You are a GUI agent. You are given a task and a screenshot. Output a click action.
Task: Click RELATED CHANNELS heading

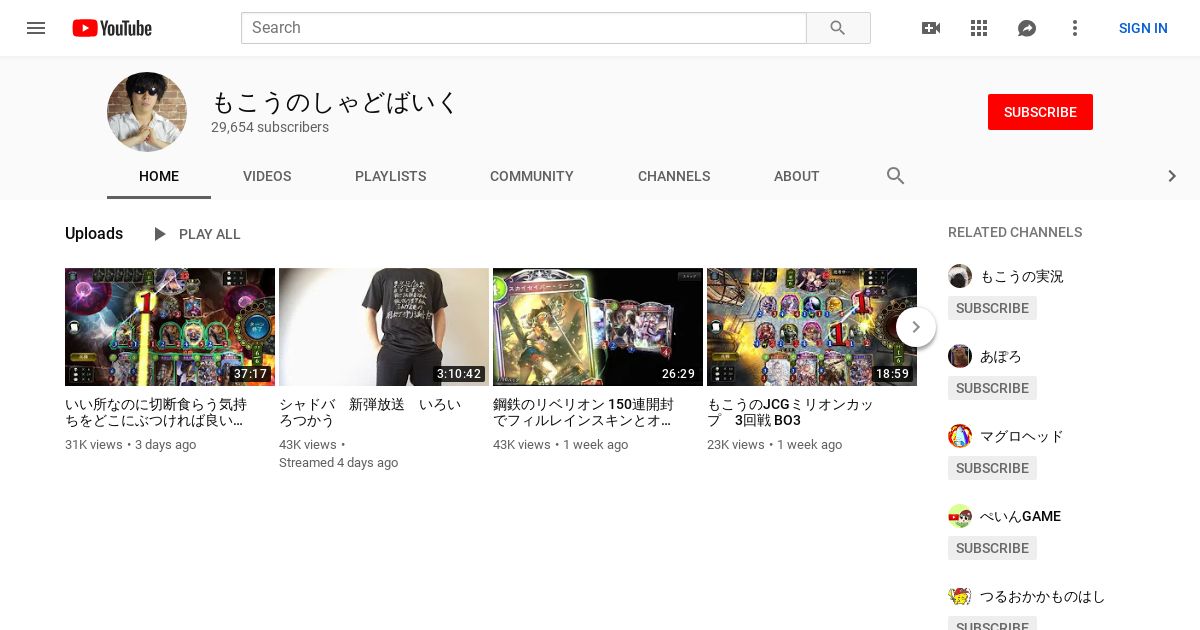pyautogui.click(x=1015, y=232)
